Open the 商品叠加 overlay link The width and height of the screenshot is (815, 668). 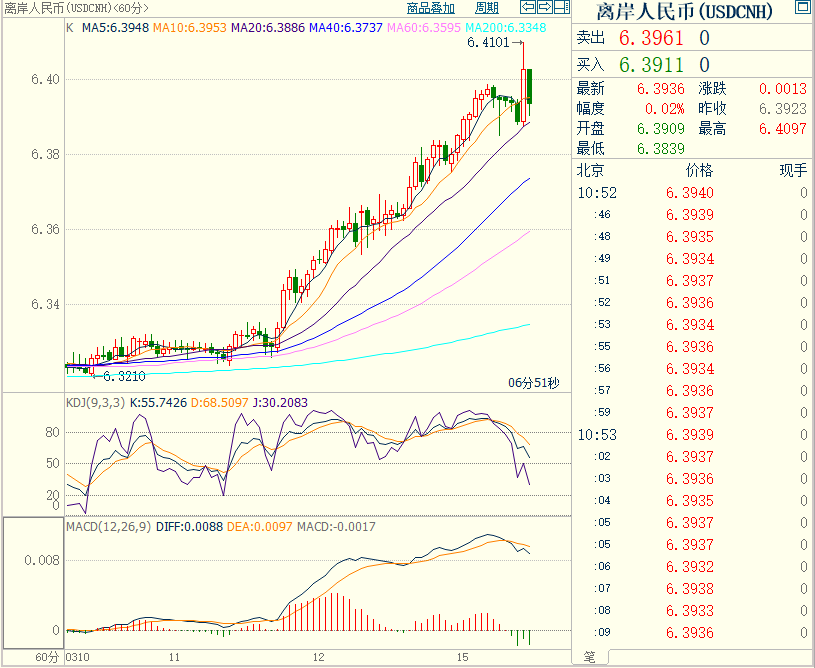tap(431, 8)
